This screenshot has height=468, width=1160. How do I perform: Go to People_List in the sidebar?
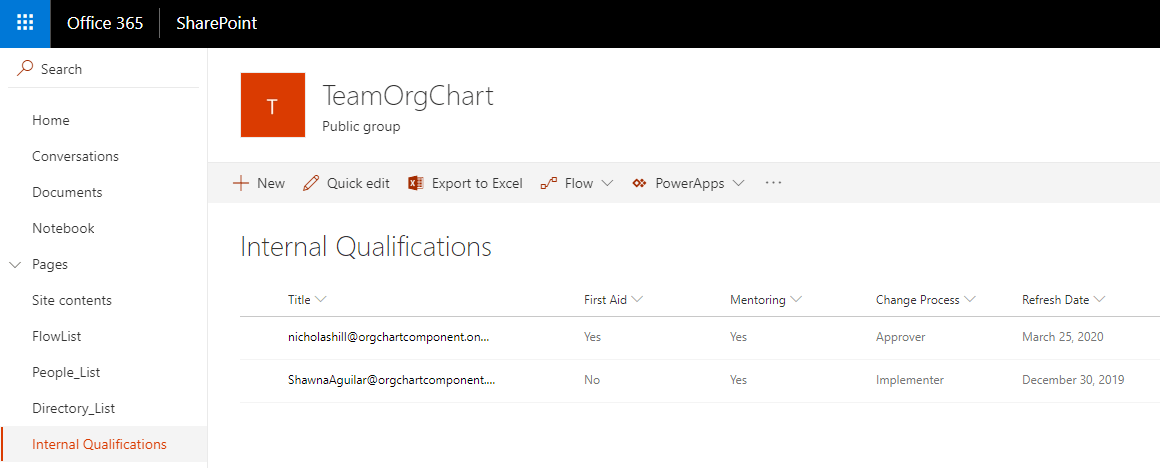[x=66, y=372]
